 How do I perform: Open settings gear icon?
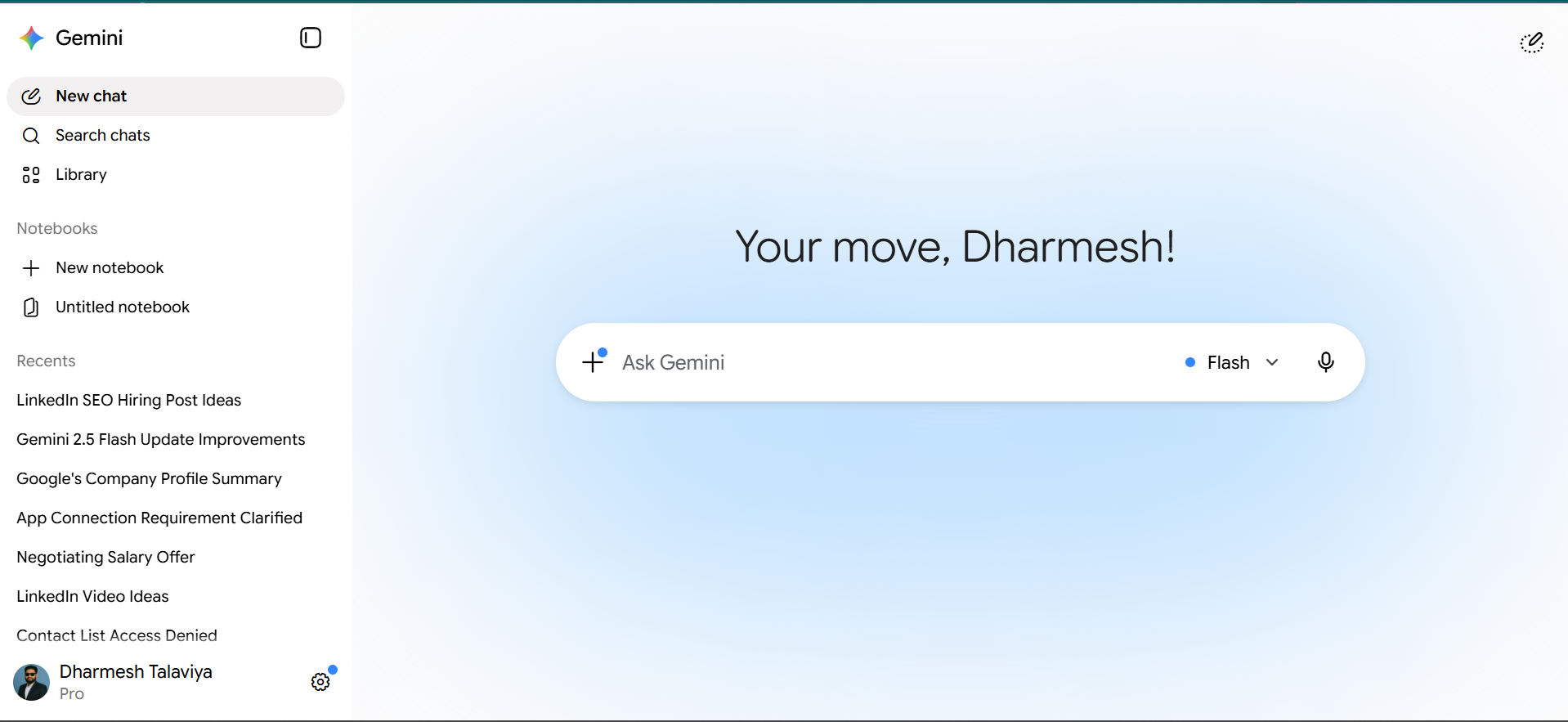(320, 682)
